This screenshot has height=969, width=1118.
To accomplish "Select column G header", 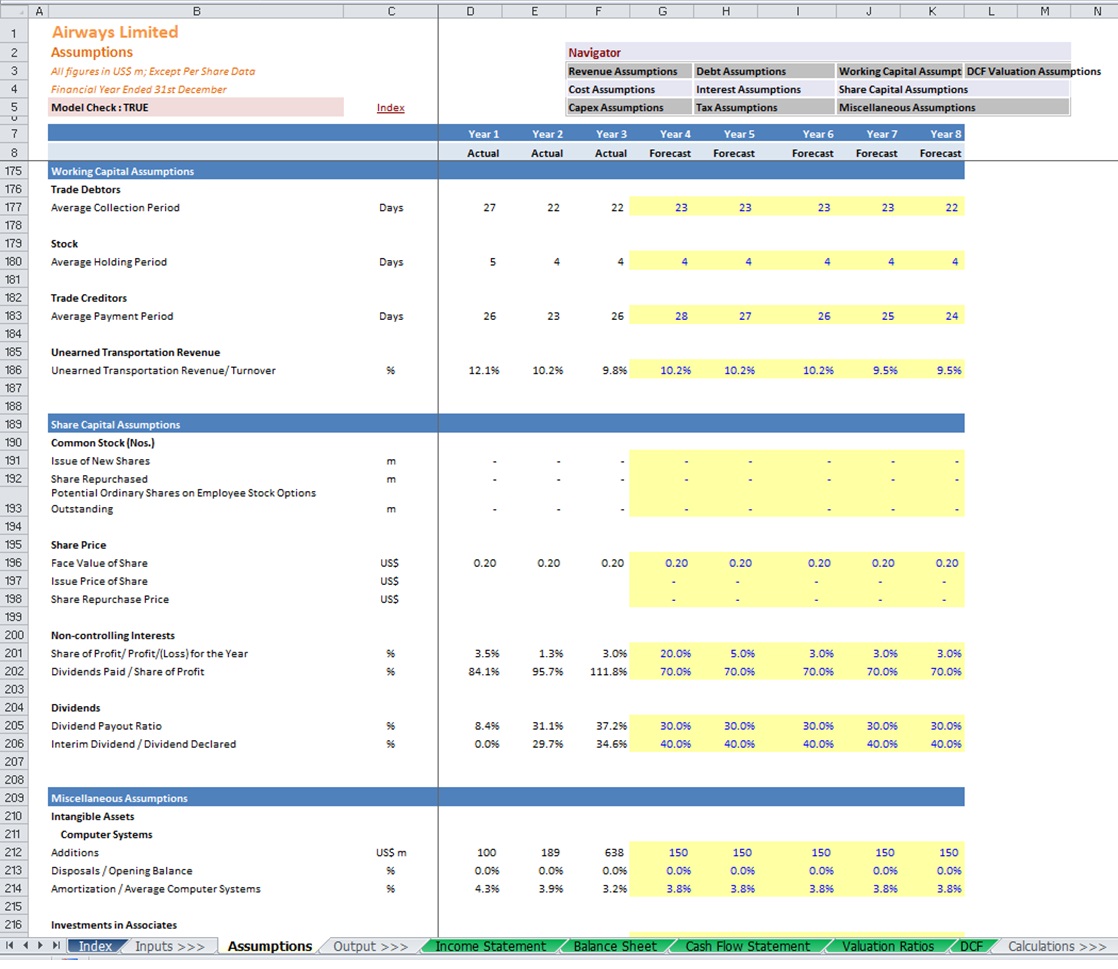I will [662, 11].
